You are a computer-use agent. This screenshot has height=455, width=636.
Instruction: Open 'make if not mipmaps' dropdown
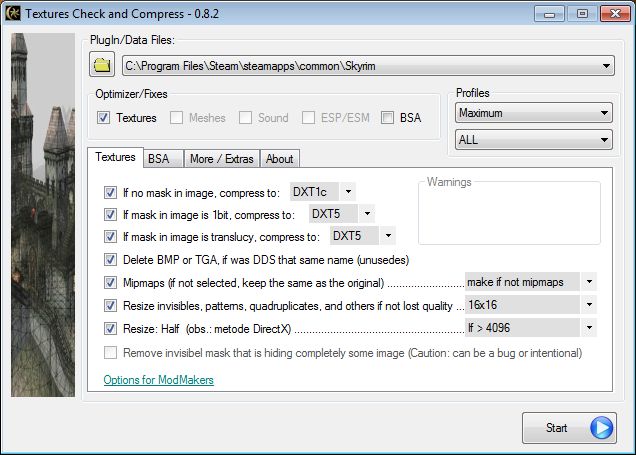coord(531,283)
